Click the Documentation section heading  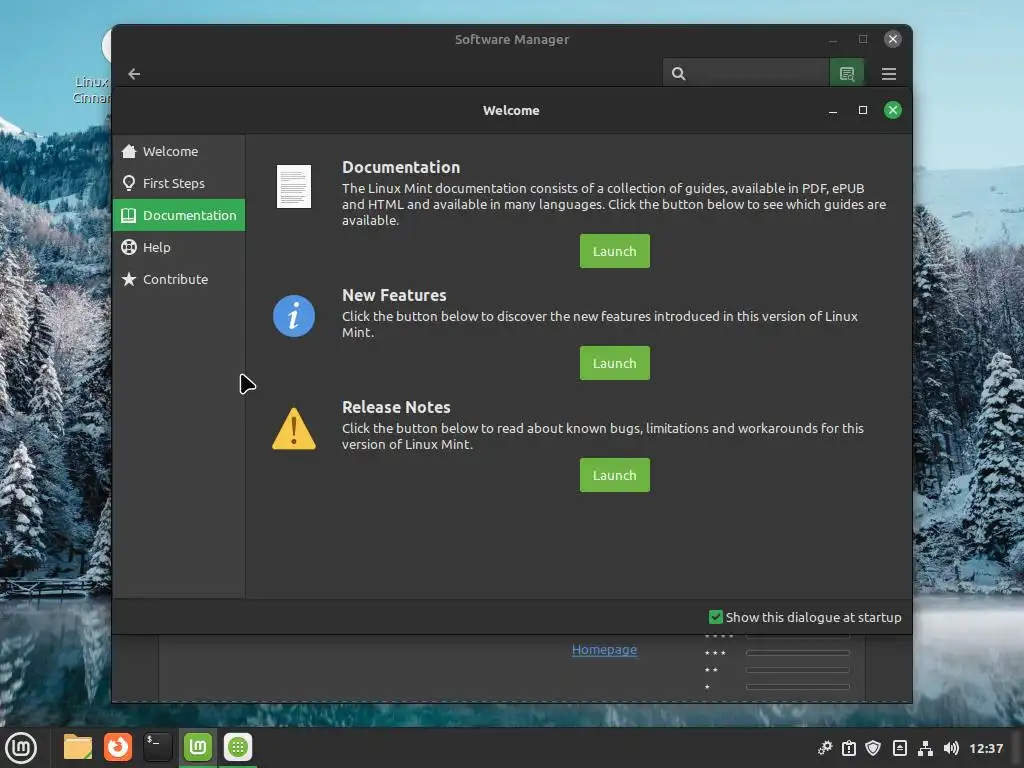click(401, 167)
